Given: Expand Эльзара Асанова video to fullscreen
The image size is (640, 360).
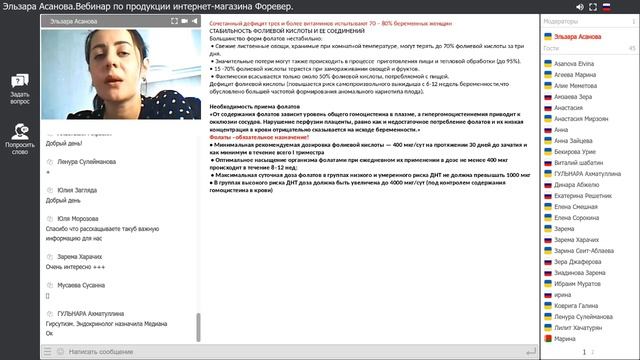Looking at the screenshot, I should [174, 21].
